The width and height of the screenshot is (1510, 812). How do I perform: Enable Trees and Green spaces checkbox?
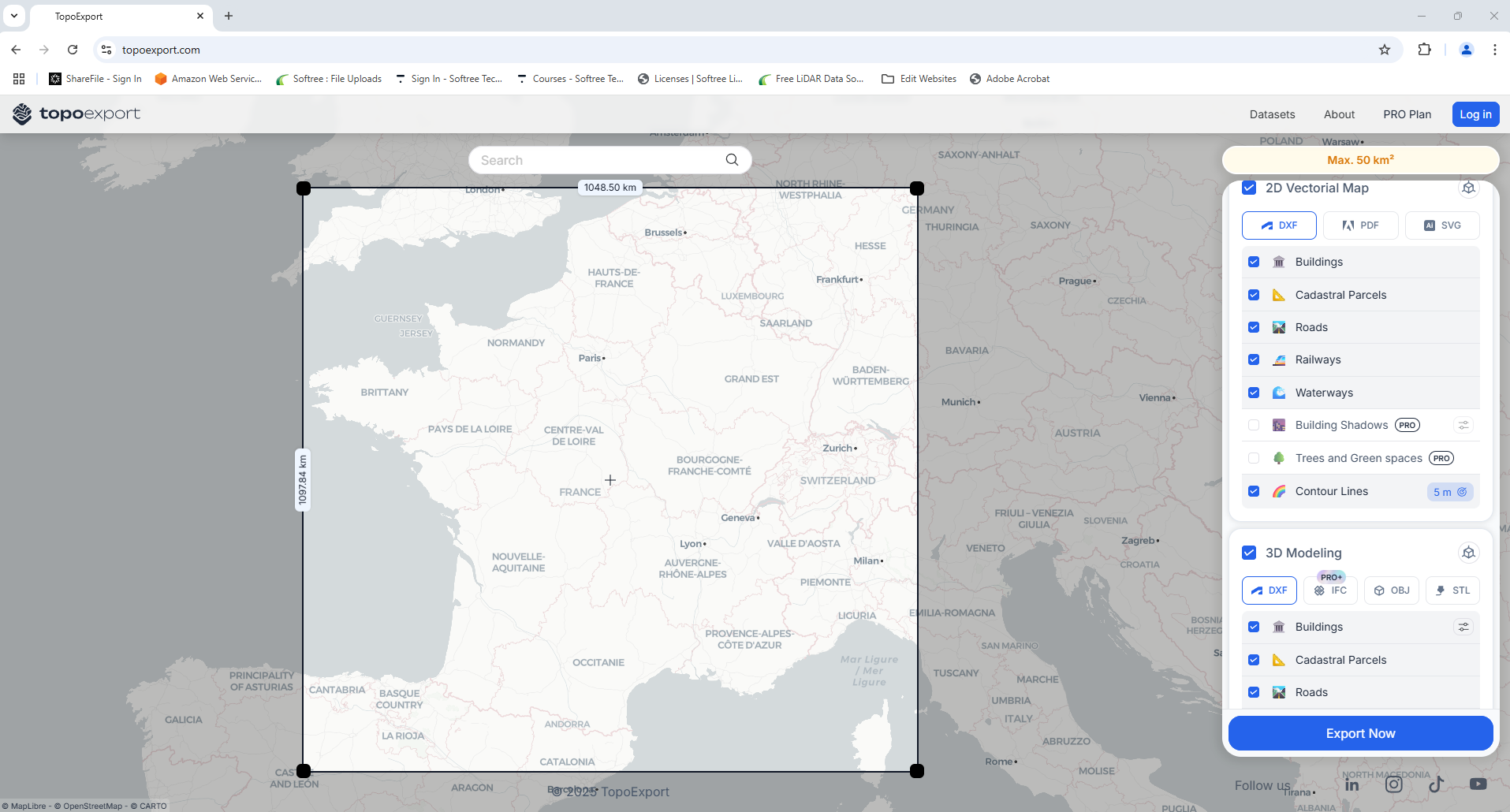click(x=1254, y=458)
